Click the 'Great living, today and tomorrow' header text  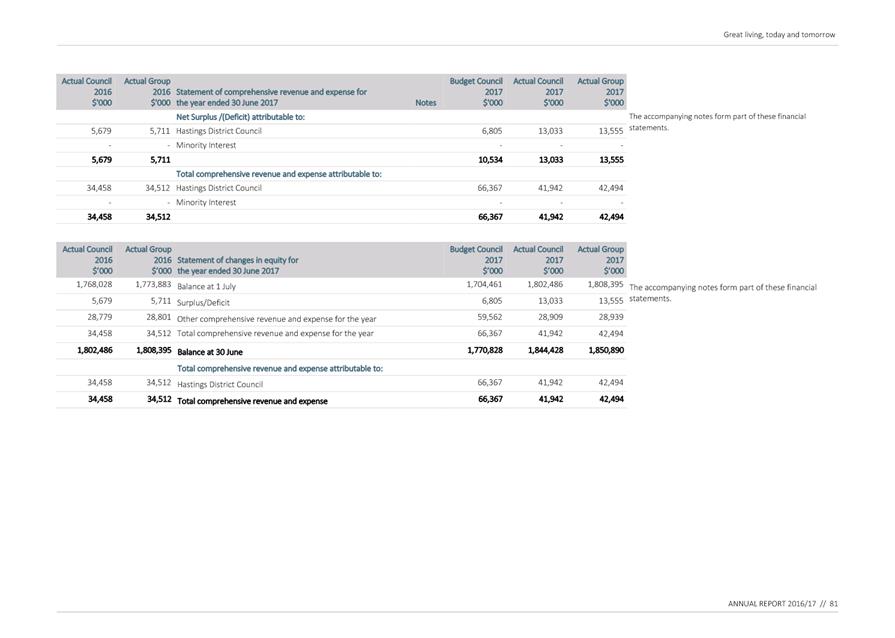pyautogui.click(x=779, y=35)
